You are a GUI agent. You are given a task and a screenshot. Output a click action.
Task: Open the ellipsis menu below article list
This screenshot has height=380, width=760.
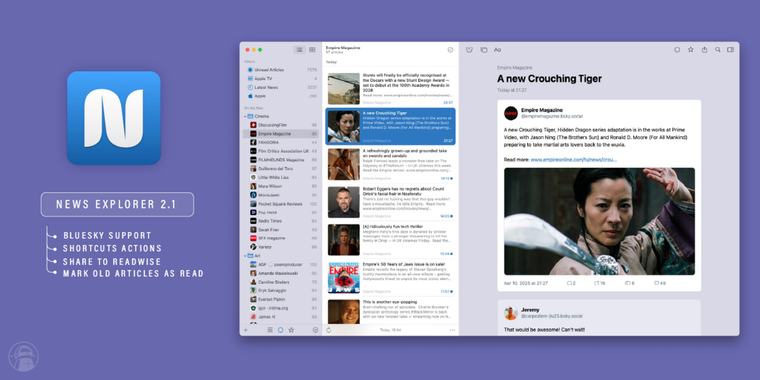click(452, 330)
